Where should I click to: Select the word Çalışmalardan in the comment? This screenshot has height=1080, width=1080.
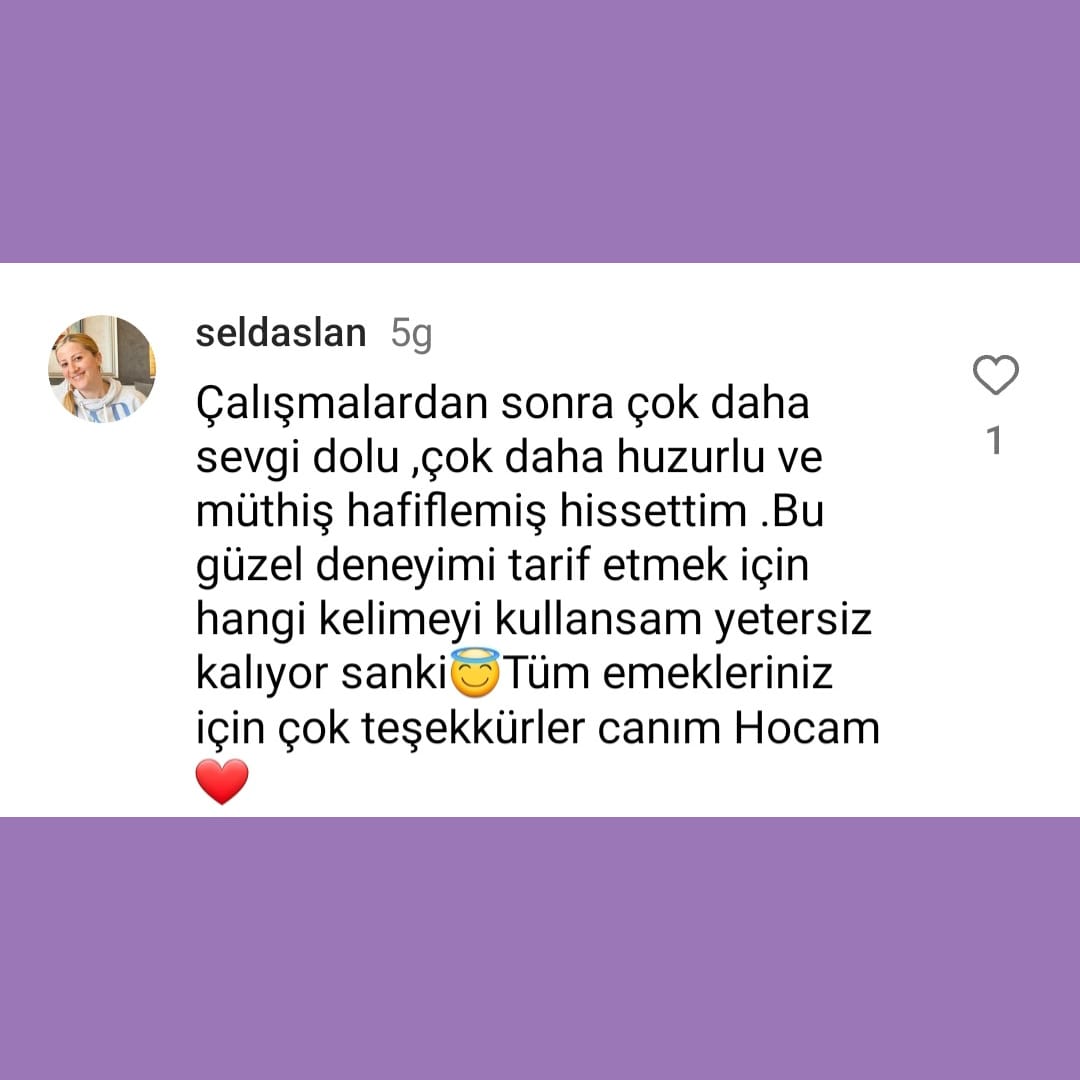pyautogui.click(x=342, y=404)
